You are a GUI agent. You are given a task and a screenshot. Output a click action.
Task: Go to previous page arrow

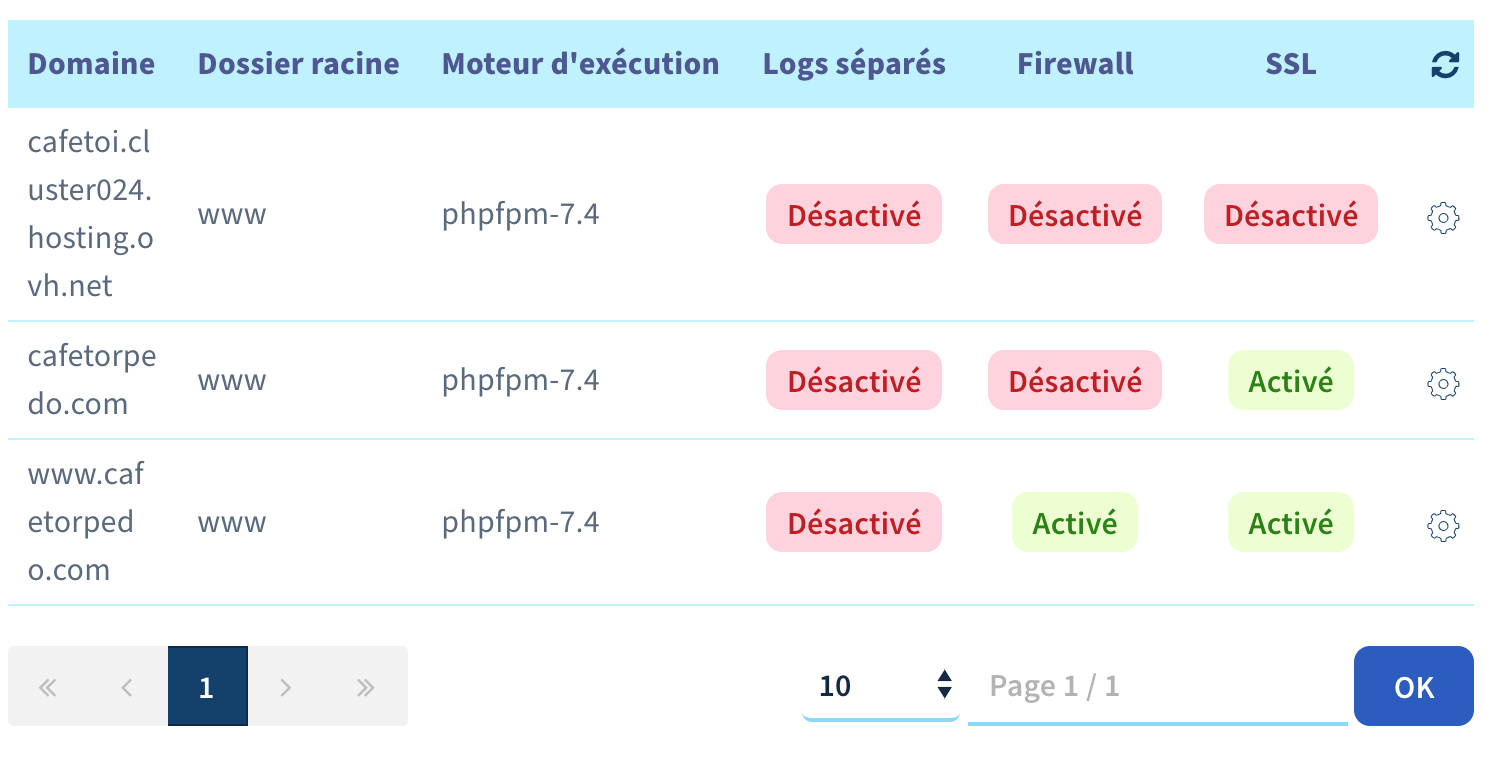tap(127, 687)
